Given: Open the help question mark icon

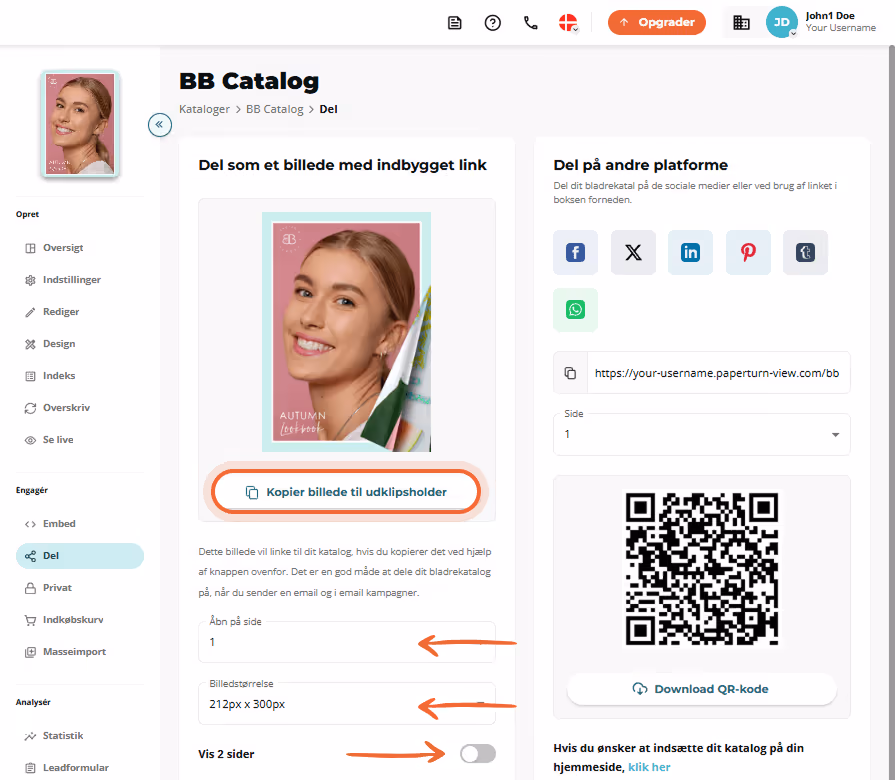Looking at the screenshot, I should (493, 23).
